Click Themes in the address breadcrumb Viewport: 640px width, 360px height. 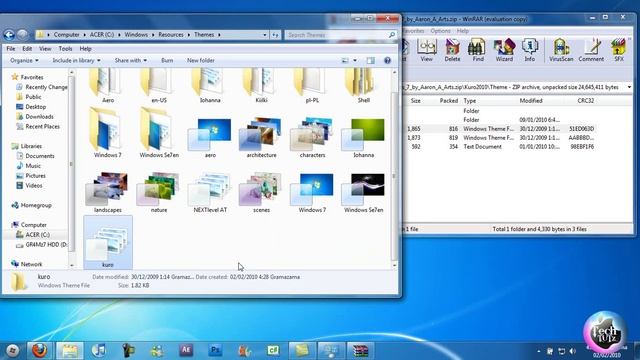coord(204,35)
